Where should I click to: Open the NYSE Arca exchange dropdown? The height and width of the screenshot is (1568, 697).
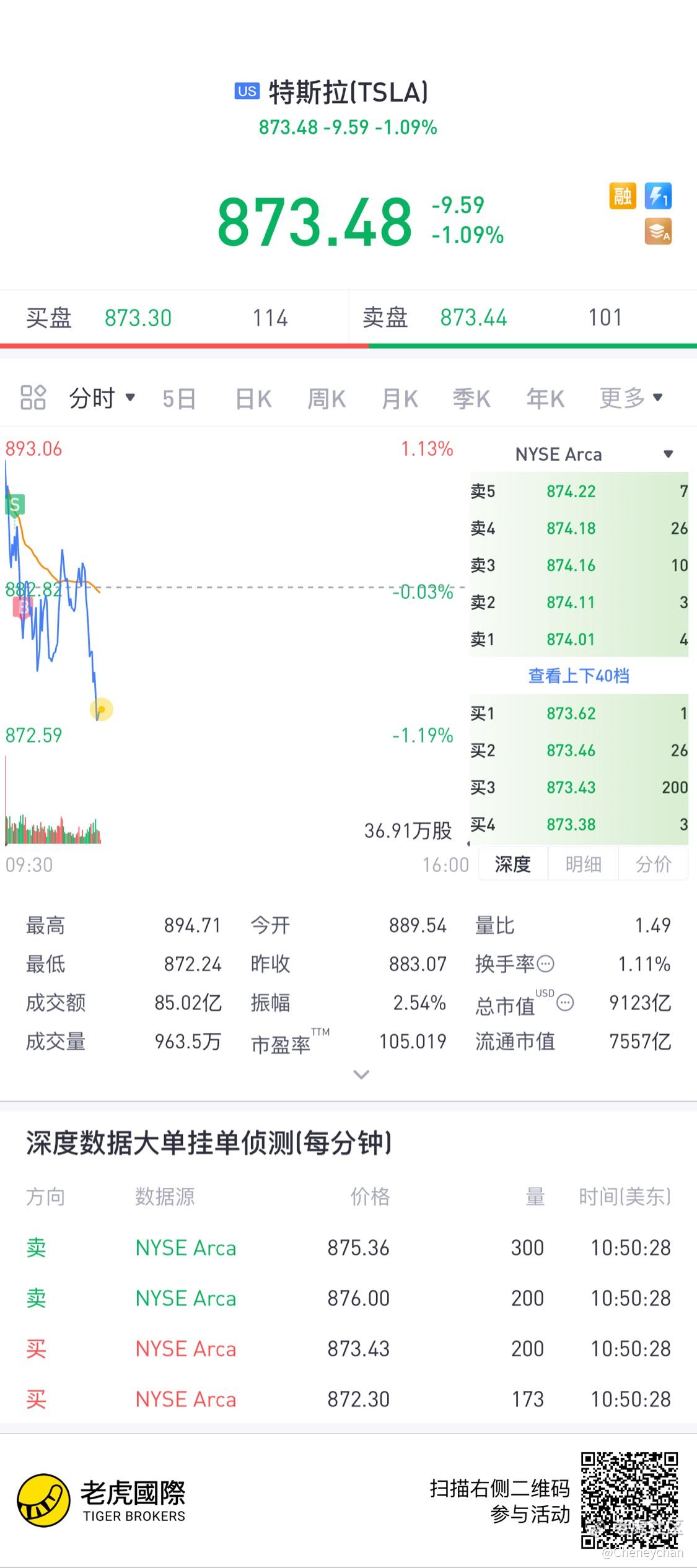(x=594, y=454)
